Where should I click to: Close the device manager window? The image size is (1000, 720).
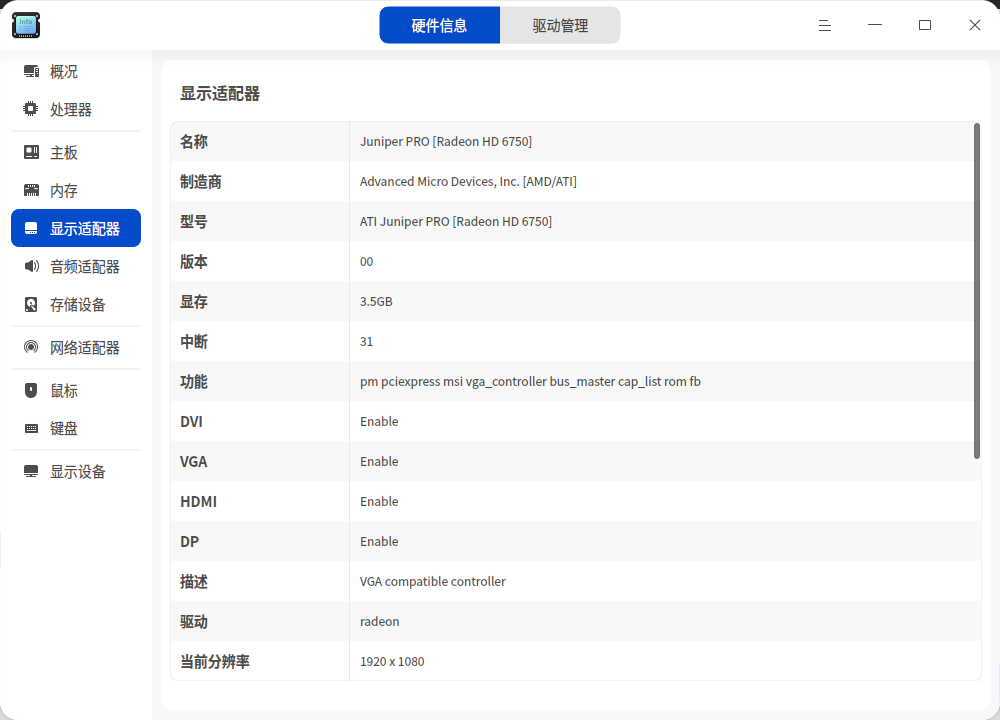point(974,26)
